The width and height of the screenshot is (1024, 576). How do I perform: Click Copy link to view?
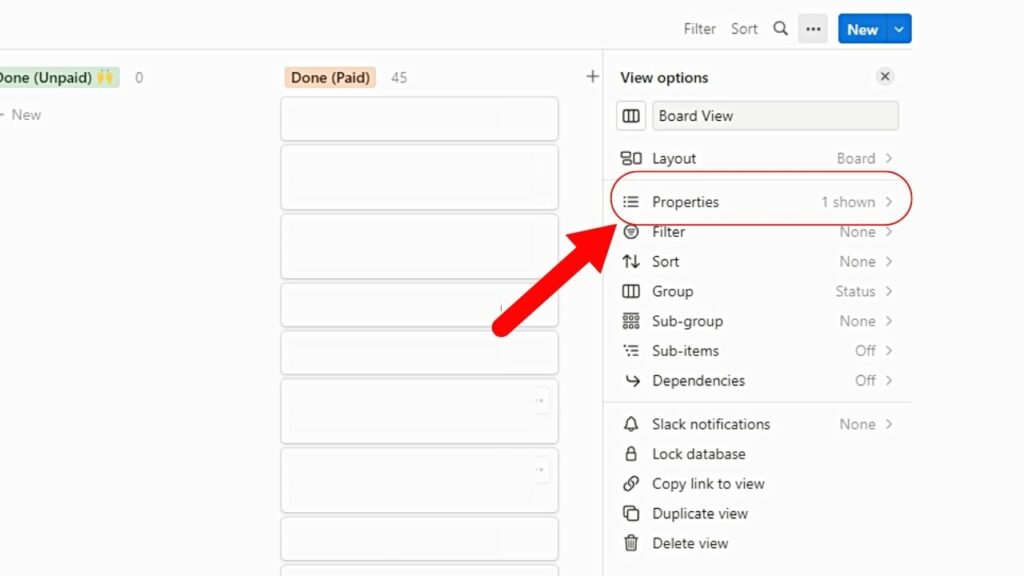[707, 484]
